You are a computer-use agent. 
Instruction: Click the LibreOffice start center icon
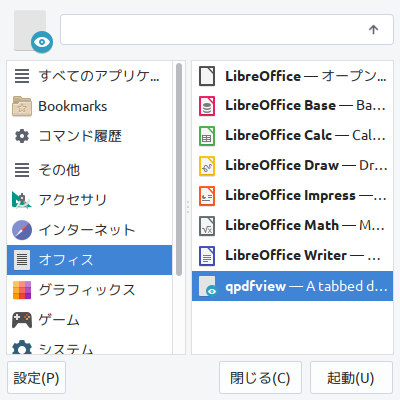tap(207, 76)
